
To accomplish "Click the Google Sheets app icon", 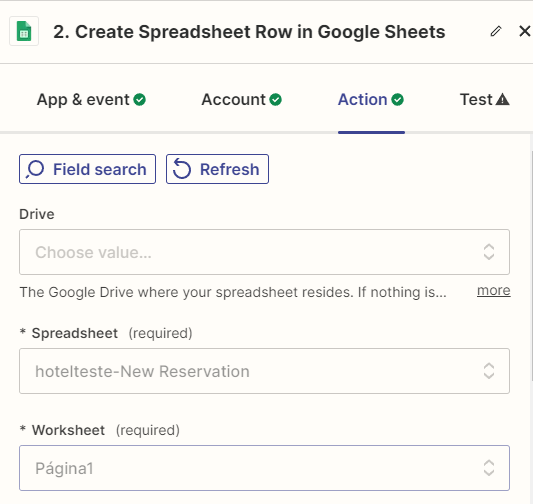I will (x=24, y=31).
